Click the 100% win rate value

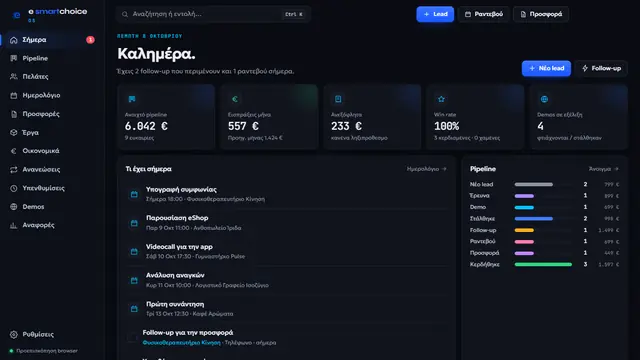tap(447, 126)
